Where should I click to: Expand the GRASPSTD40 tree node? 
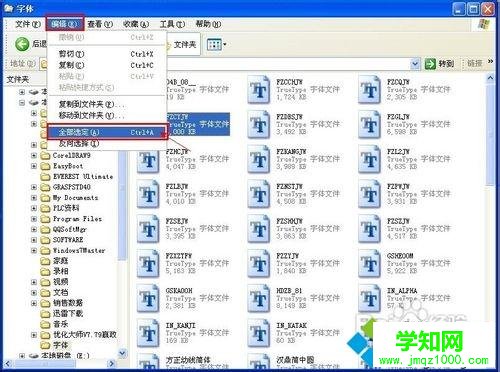tap(34, 187)
